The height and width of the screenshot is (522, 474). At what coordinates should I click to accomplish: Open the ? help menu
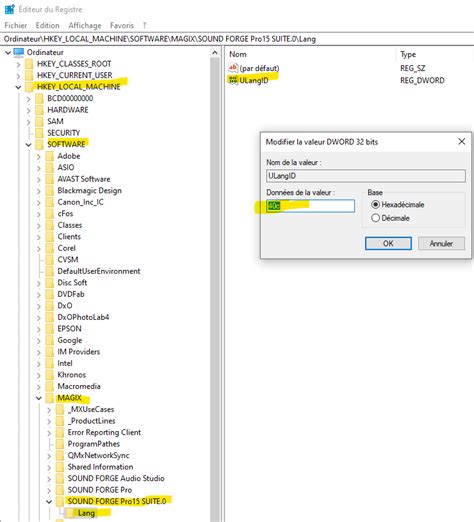[x=144, y=25]
